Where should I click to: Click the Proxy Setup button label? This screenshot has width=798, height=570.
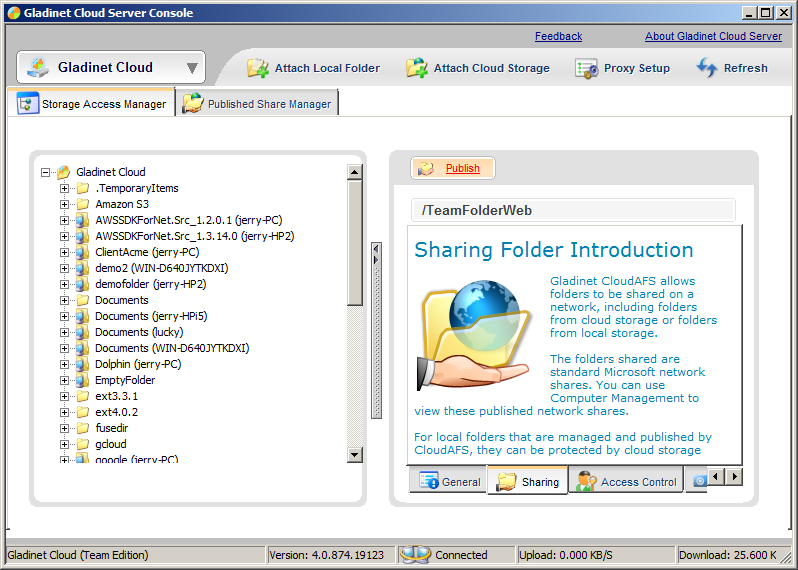tap(637, 68)
